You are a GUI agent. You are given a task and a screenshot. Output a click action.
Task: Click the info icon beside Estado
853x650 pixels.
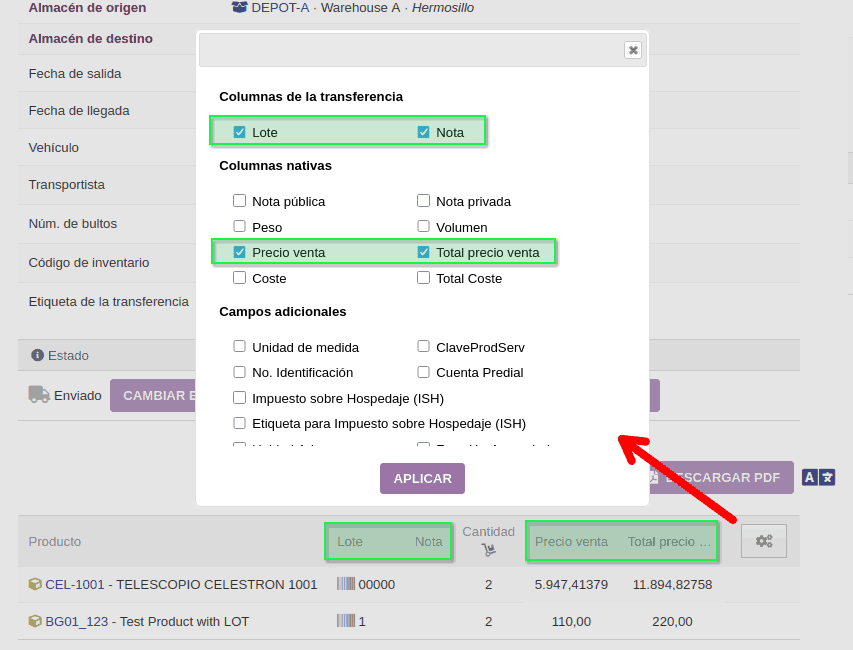point(38,355)
